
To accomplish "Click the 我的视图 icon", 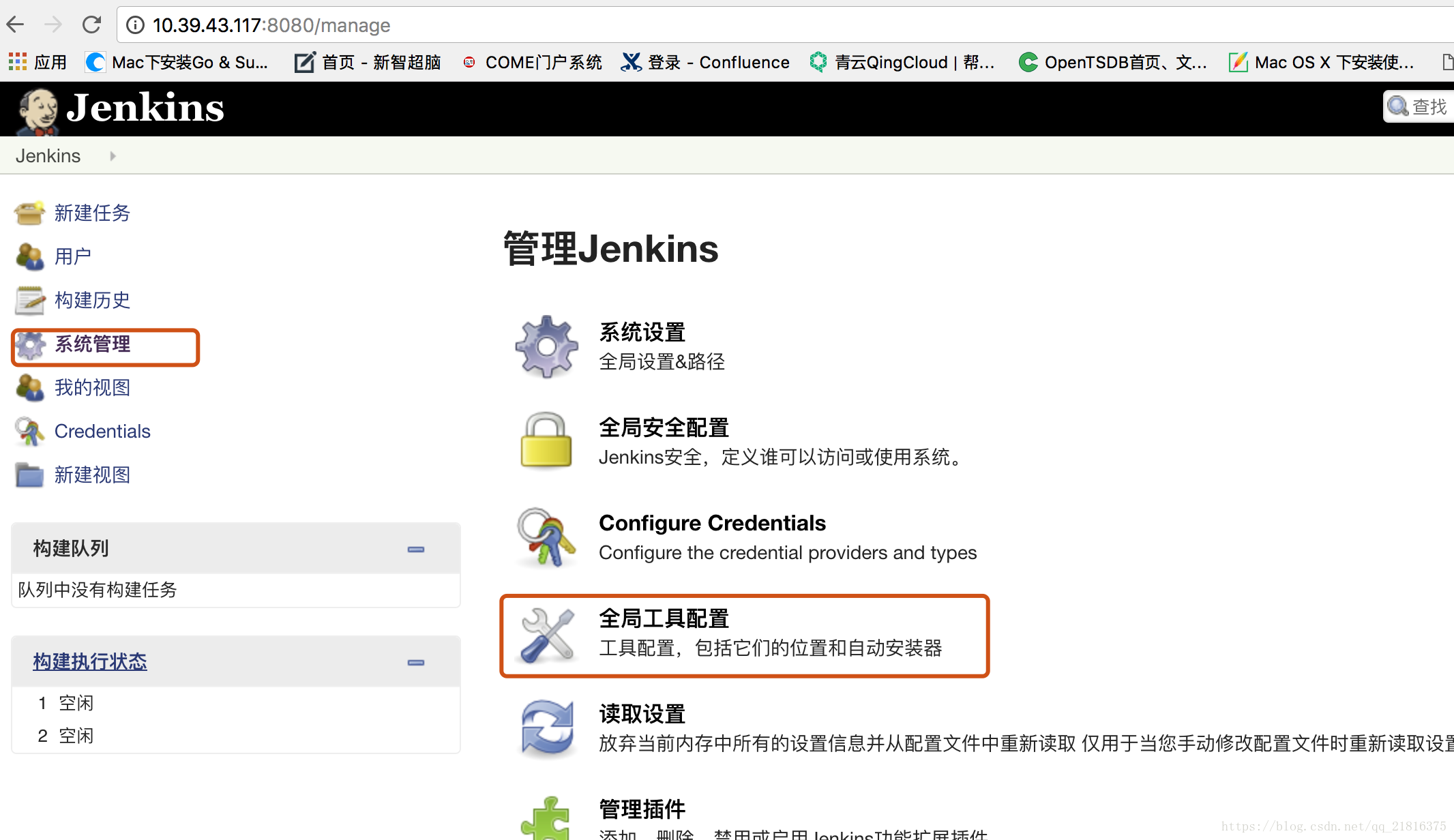I will [x=29, y=387].
